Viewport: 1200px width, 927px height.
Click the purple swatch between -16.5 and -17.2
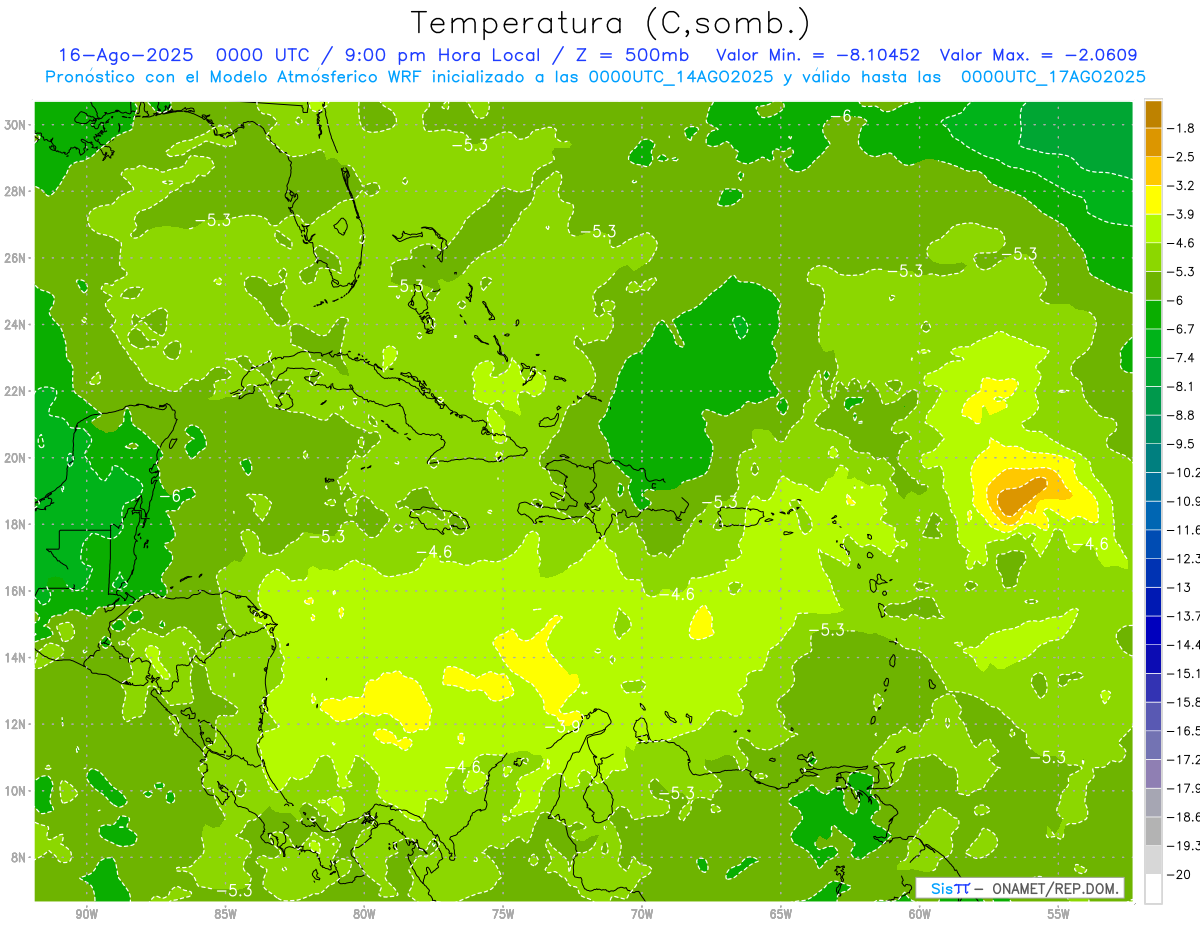click(x=1153, y=745)
